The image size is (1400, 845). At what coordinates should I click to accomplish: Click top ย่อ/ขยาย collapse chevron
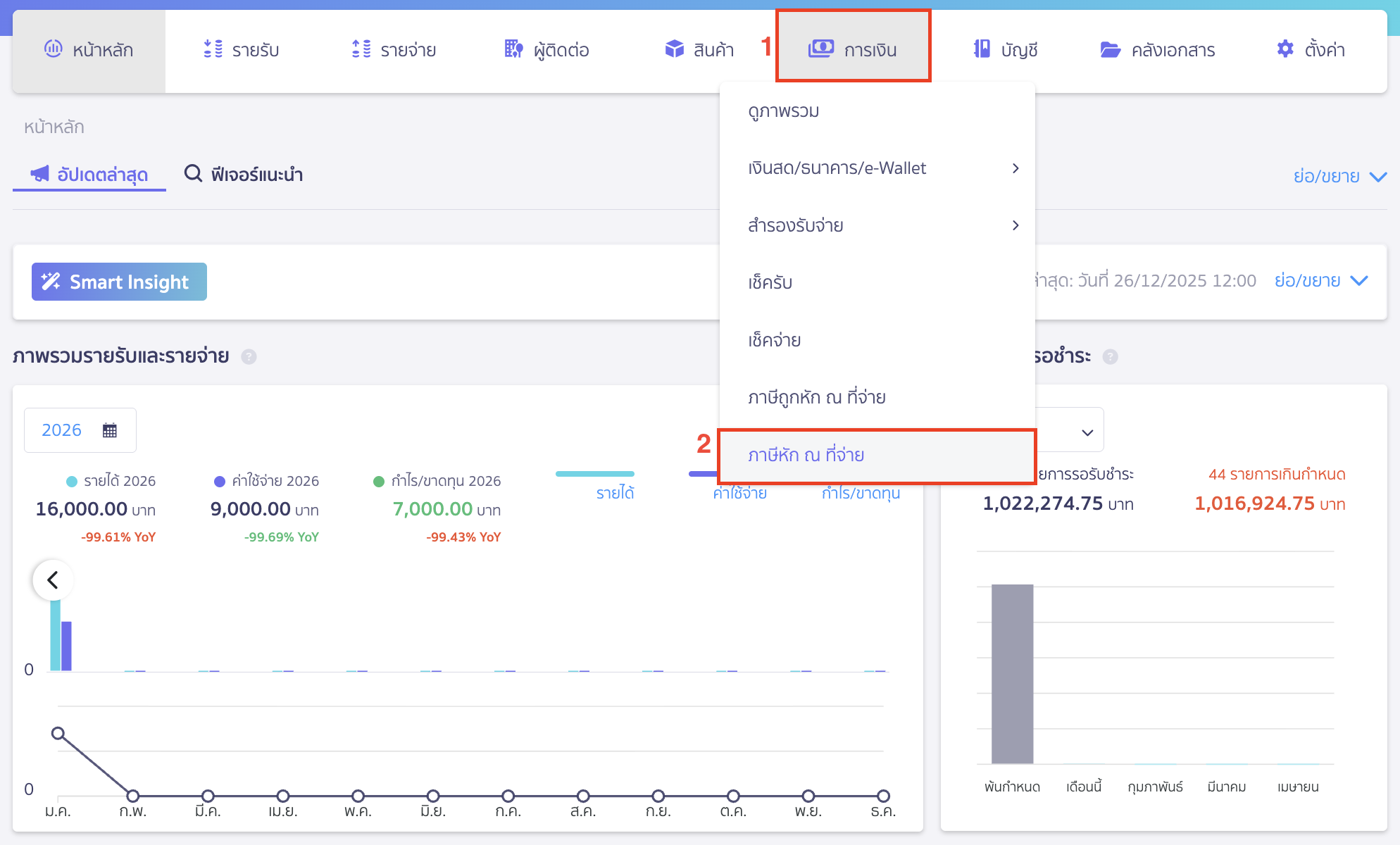(1377, 176)
